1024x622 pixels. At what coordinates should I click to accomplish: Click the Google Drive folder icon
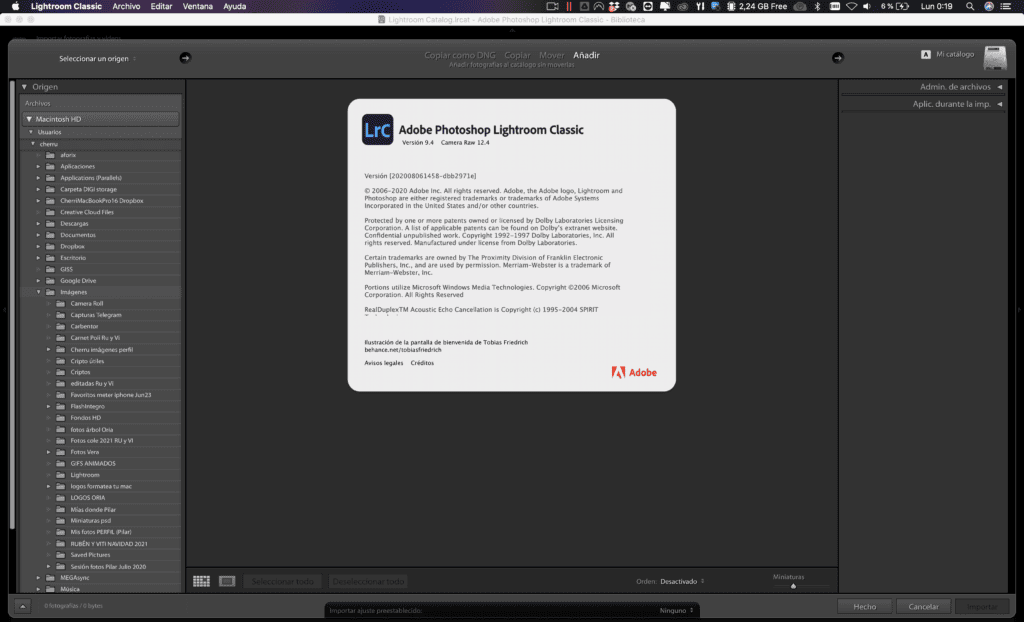(x=50, y=281)
